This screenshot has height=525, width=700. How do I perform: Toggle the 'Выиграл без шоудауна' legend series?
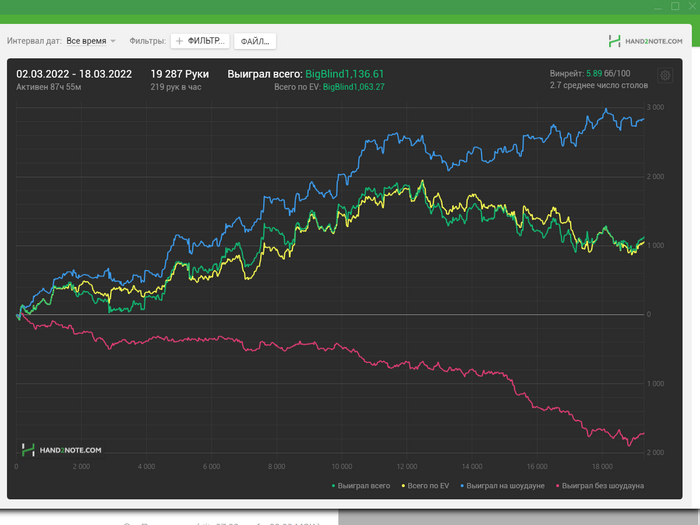coord(600,486)
